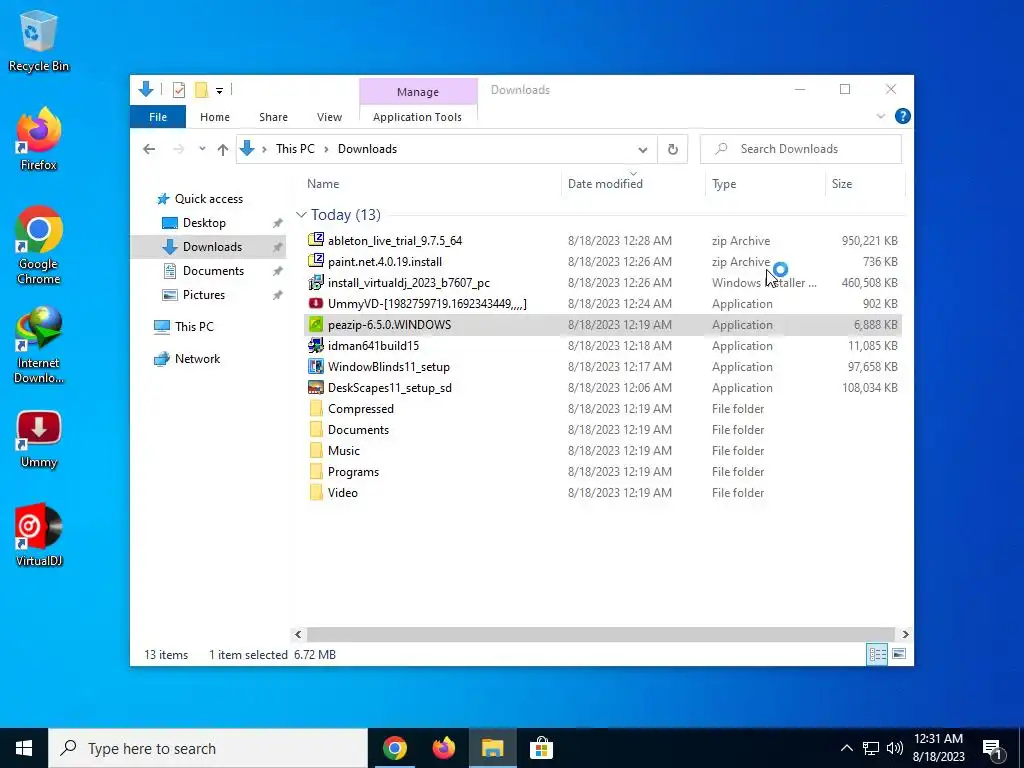Select the WindowBlinds11_setup file icon
1024x768 pixels.
coord(315,366)
